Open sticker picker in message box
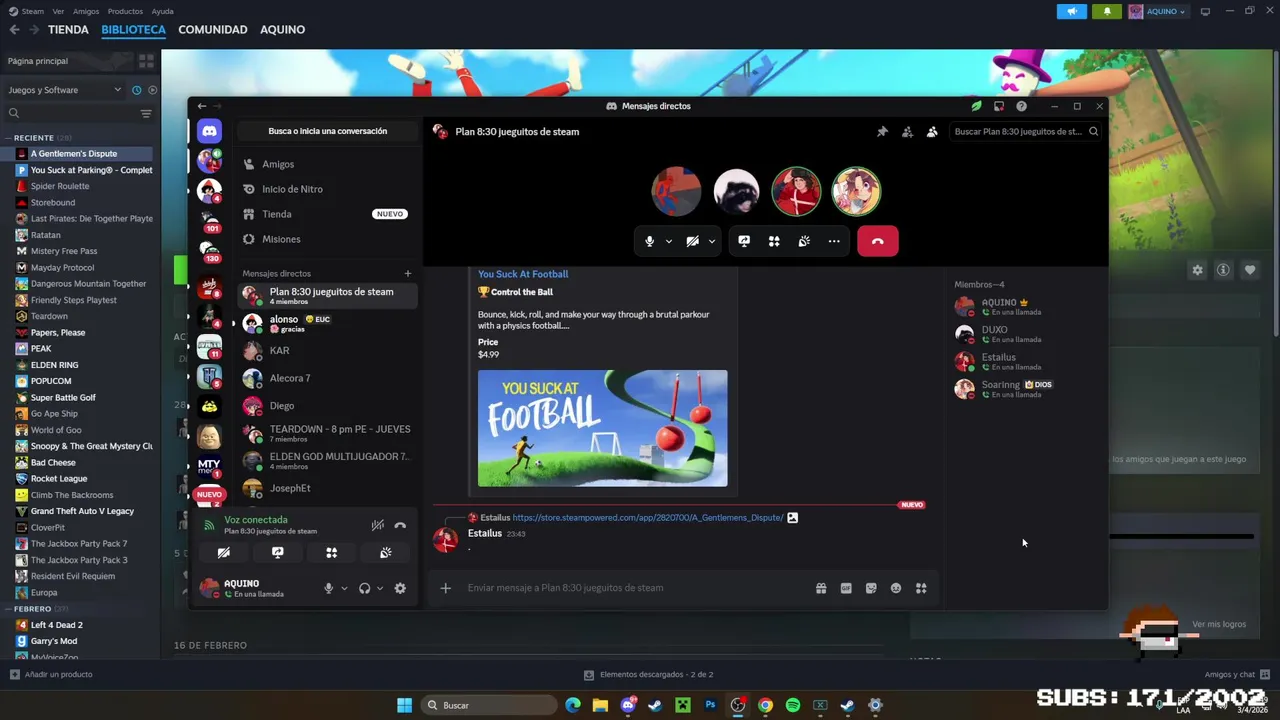The width and height of the screenshot is (1280, 720). click(871, 588)
